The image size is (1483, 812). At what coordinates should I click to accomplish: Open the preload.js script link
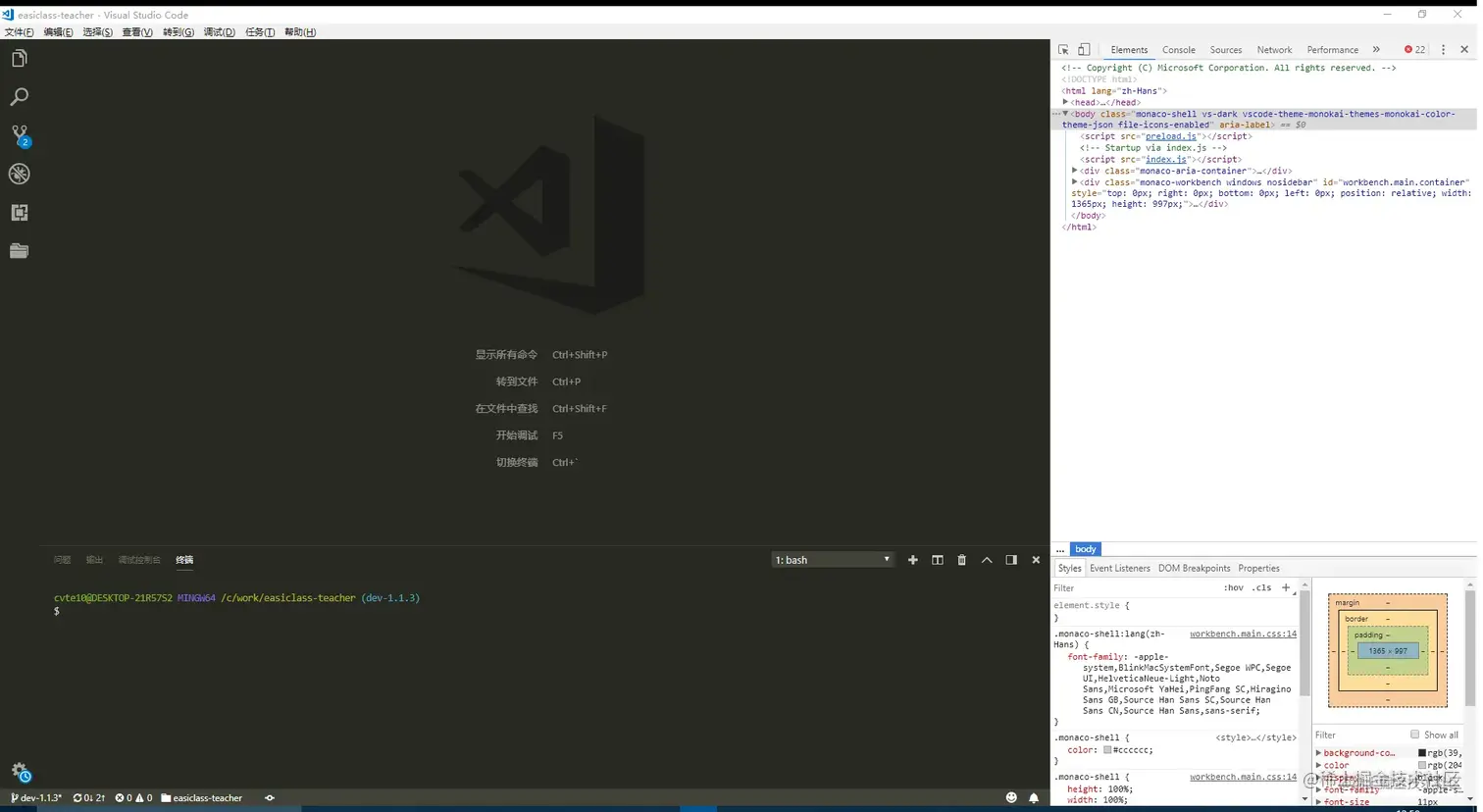point(1171,136)
